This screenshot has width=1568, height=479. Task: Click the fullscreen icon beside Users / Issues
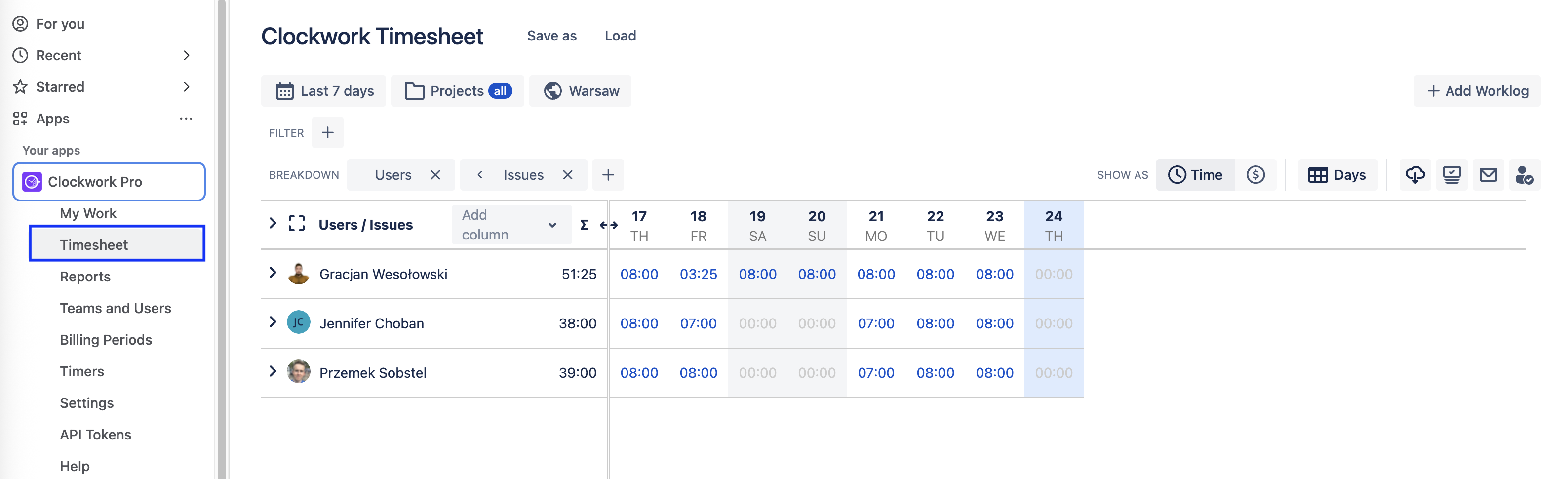click(x=296, y=224)
